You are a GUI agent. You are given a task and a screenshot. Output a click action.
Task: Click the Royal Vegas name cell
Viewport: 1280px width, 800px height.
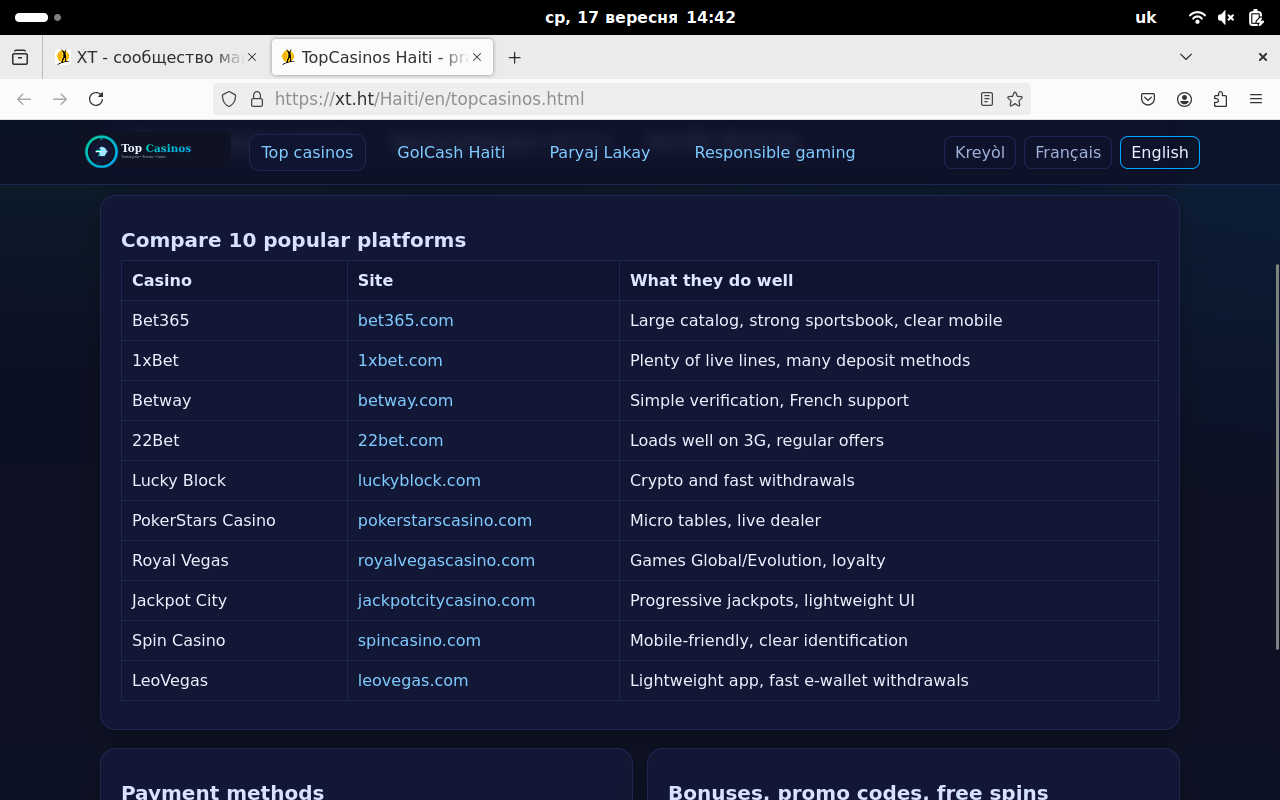[234, 560]
